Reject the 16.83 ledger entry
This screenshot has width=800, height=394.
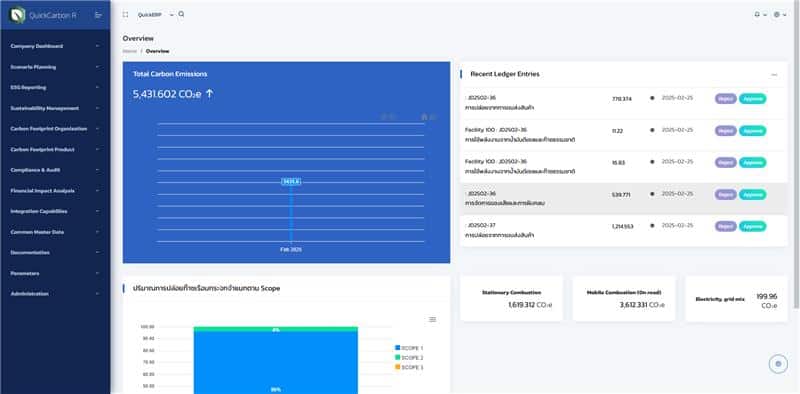coord(725,162)
